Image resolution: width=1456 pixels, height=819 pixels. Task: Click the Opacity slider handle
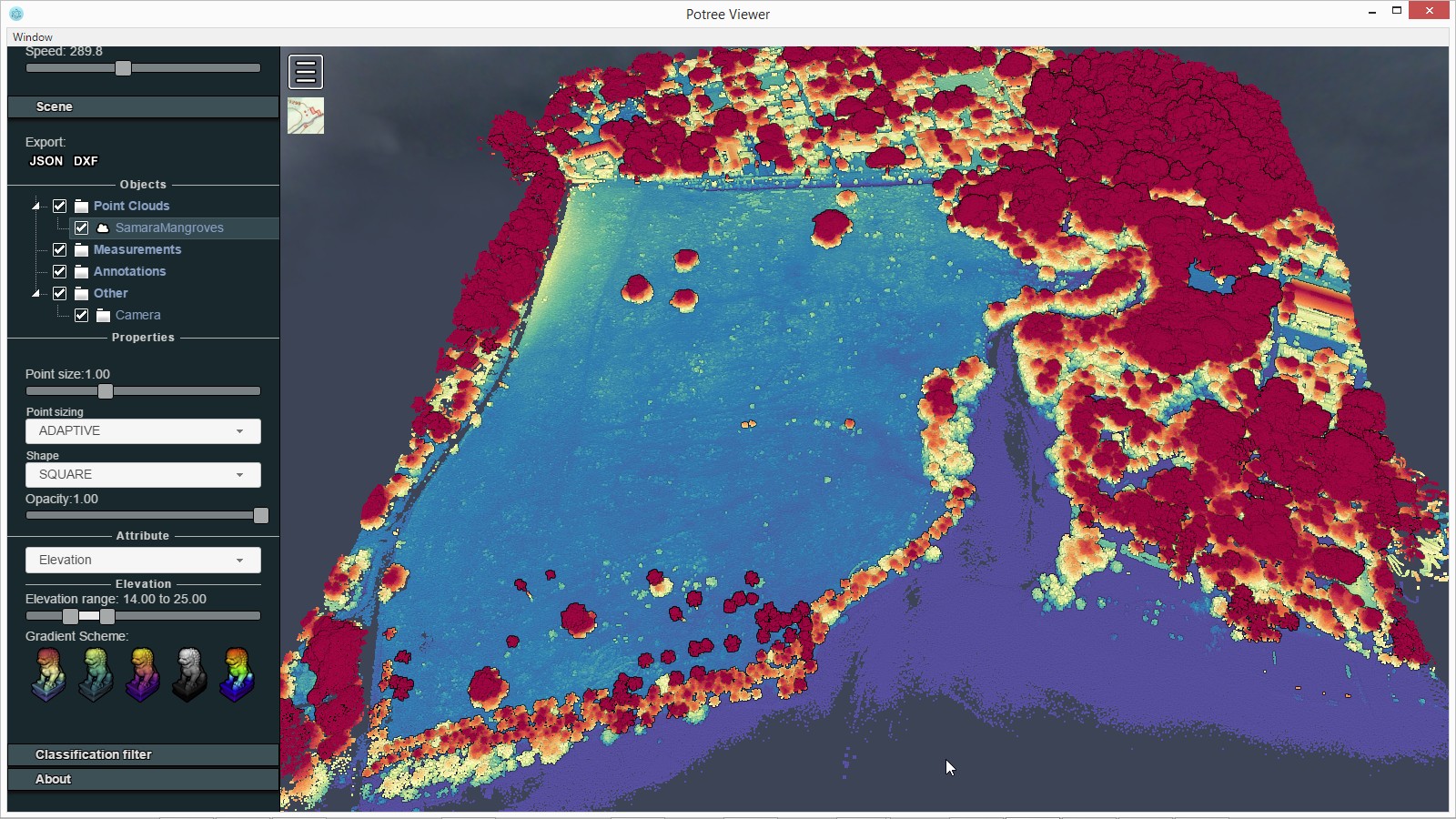point(261,516)
